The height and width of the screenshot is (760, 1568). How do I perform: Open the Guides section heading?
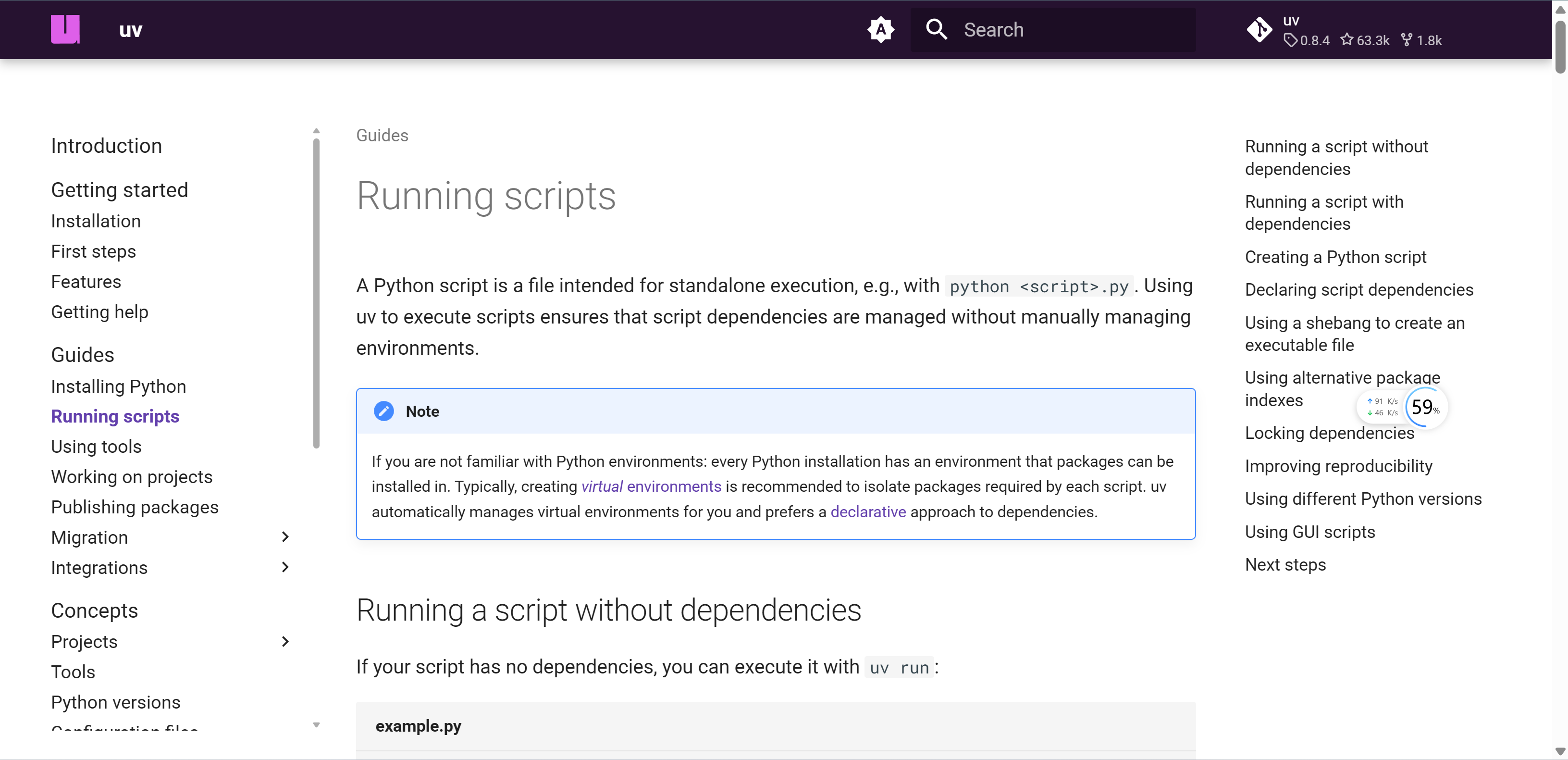82,354
